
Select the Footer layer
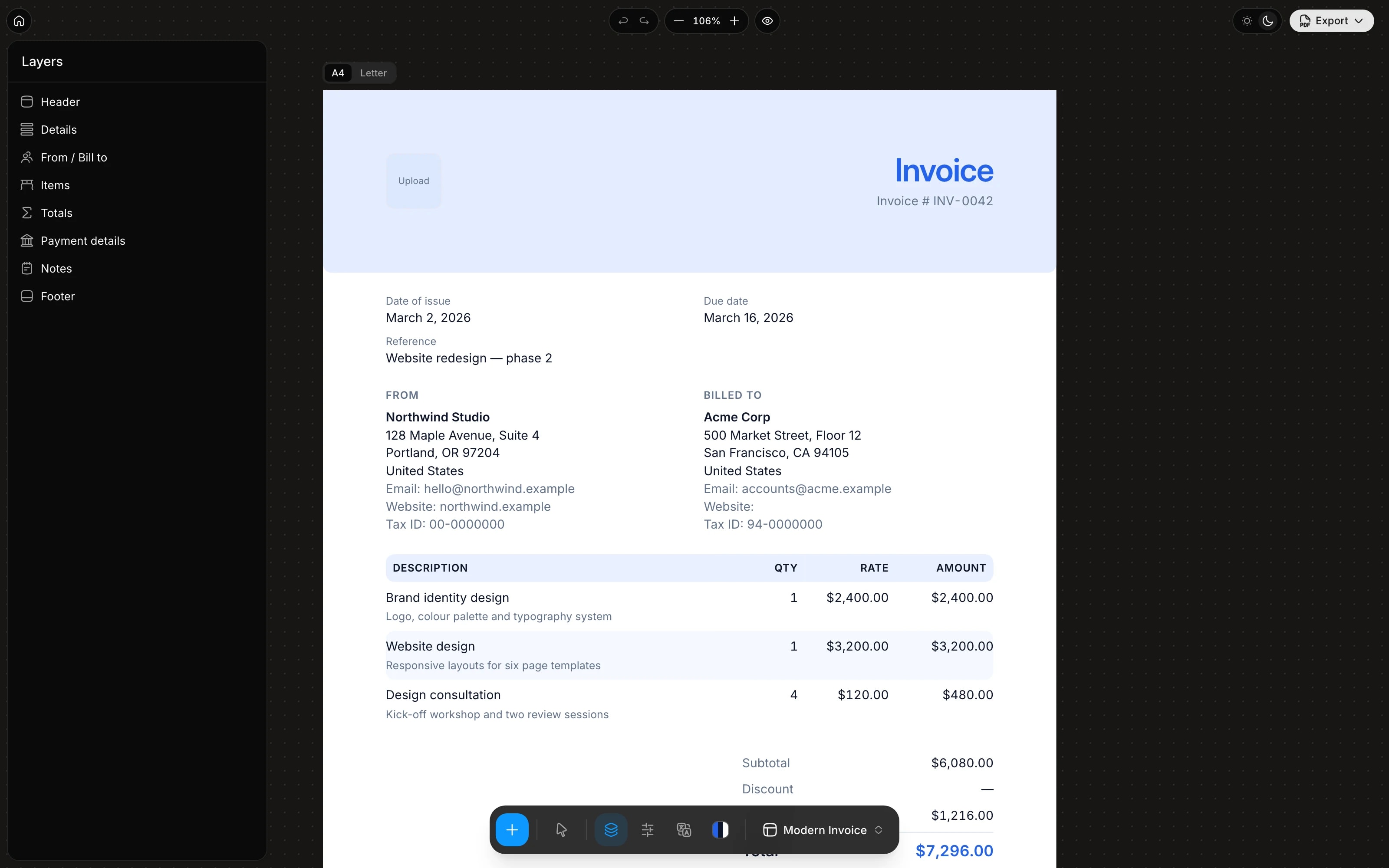click(137, 296)
